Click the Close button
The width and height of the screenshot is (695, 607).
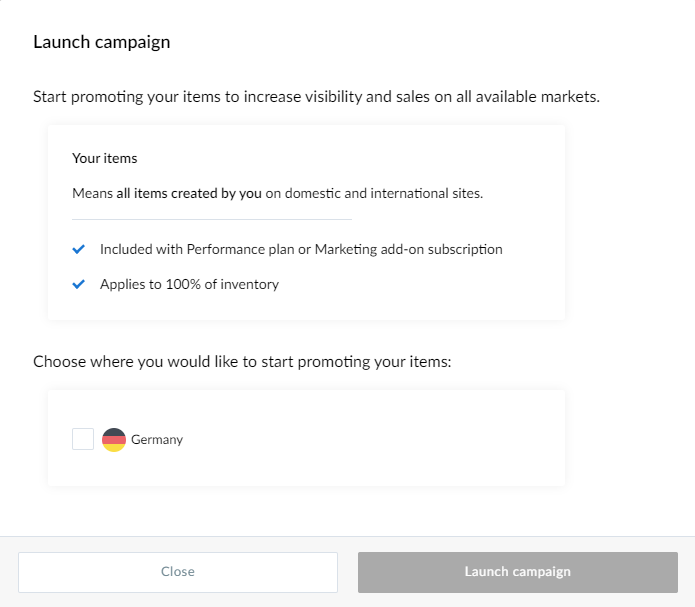click(178, 572)
